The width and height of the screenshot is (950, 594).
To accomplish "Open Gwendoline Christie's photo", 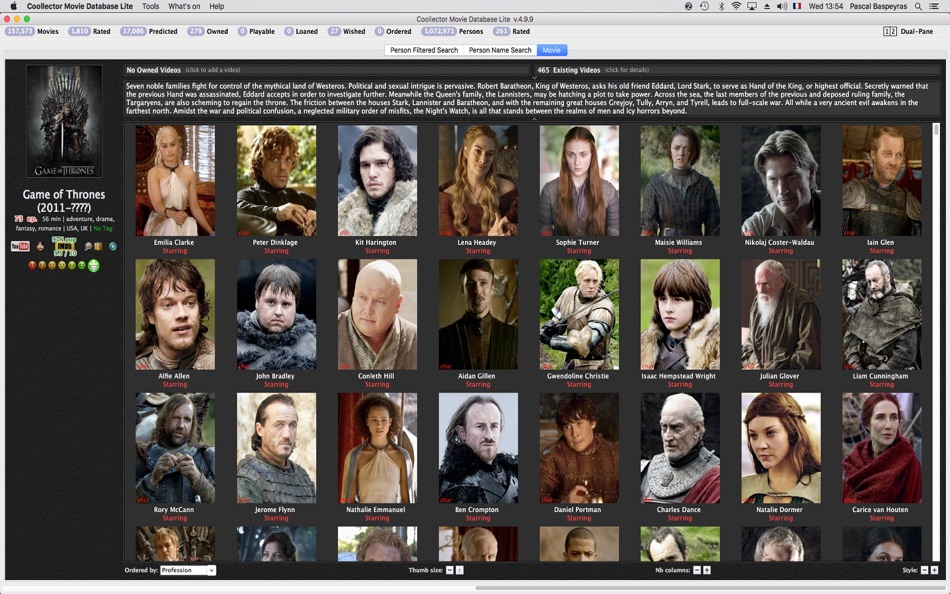I will coord(579,314).
